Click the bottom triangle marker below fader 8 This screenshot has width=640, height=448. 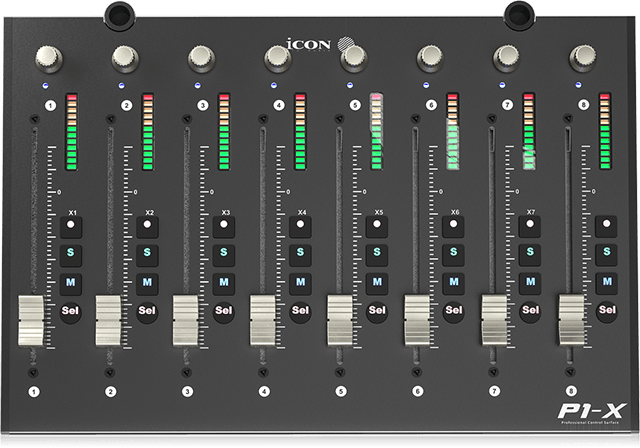[x=570, y=372]
